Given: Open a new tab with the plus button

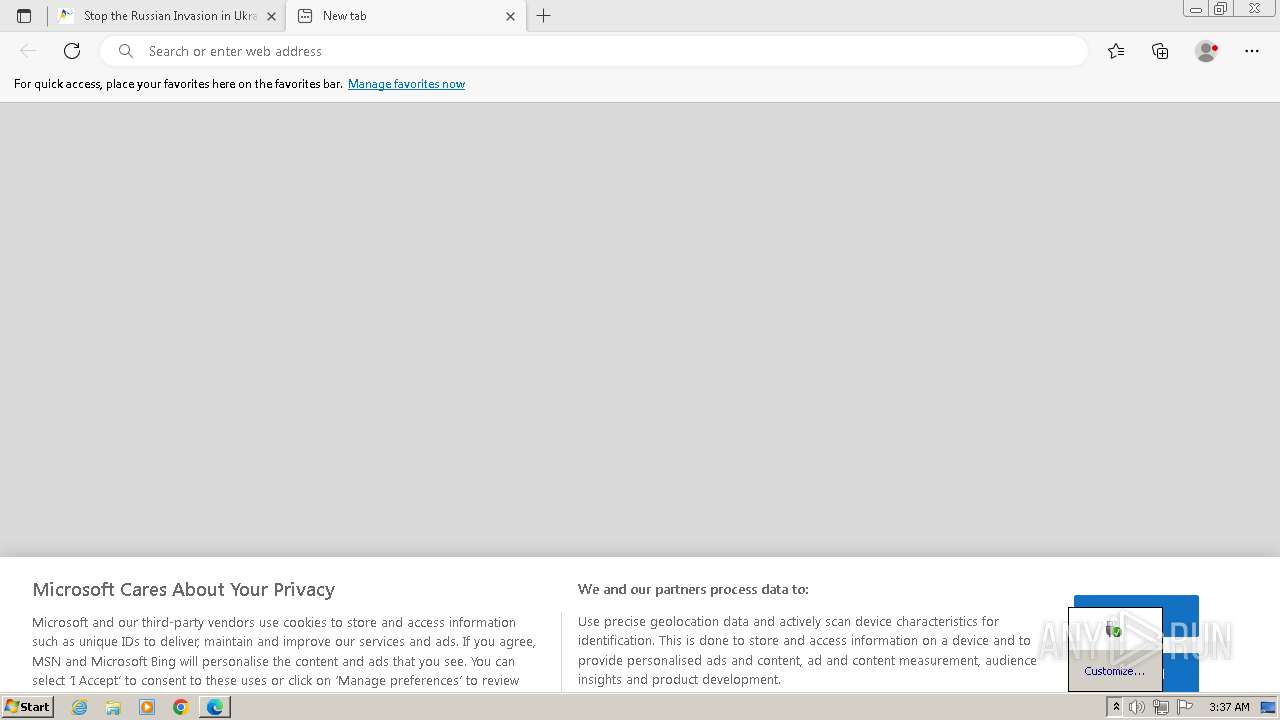Looking at the screenshot, I should tap(544, 16).
